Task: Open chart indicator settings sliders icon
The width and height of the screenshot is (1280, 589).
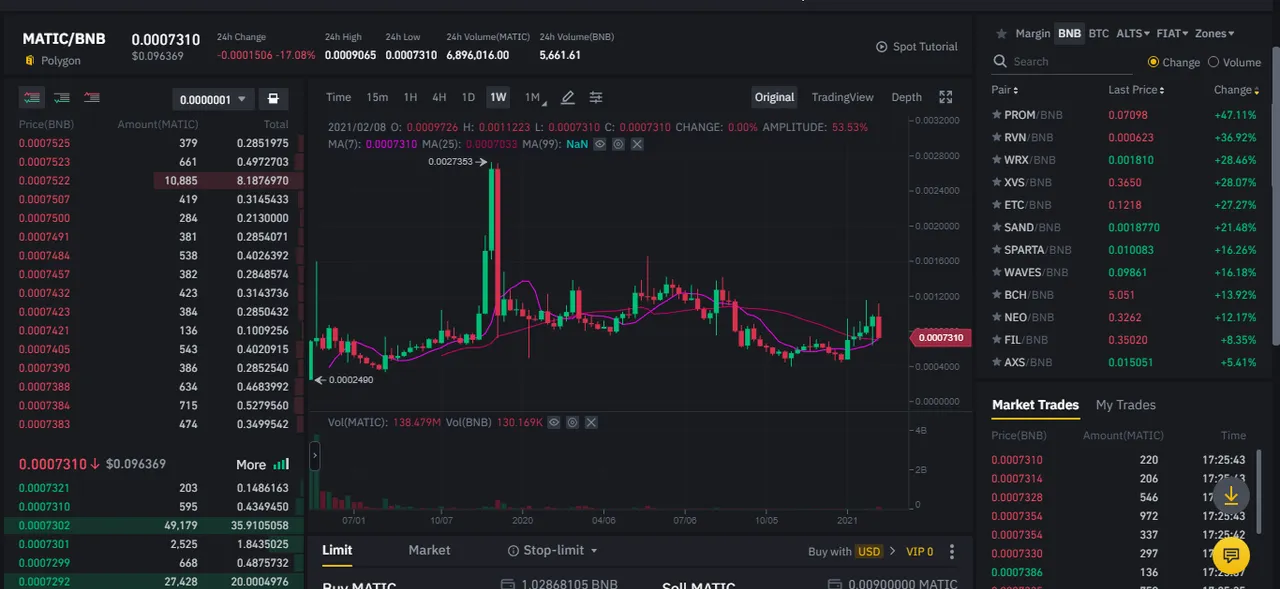Action: [596, 97]
